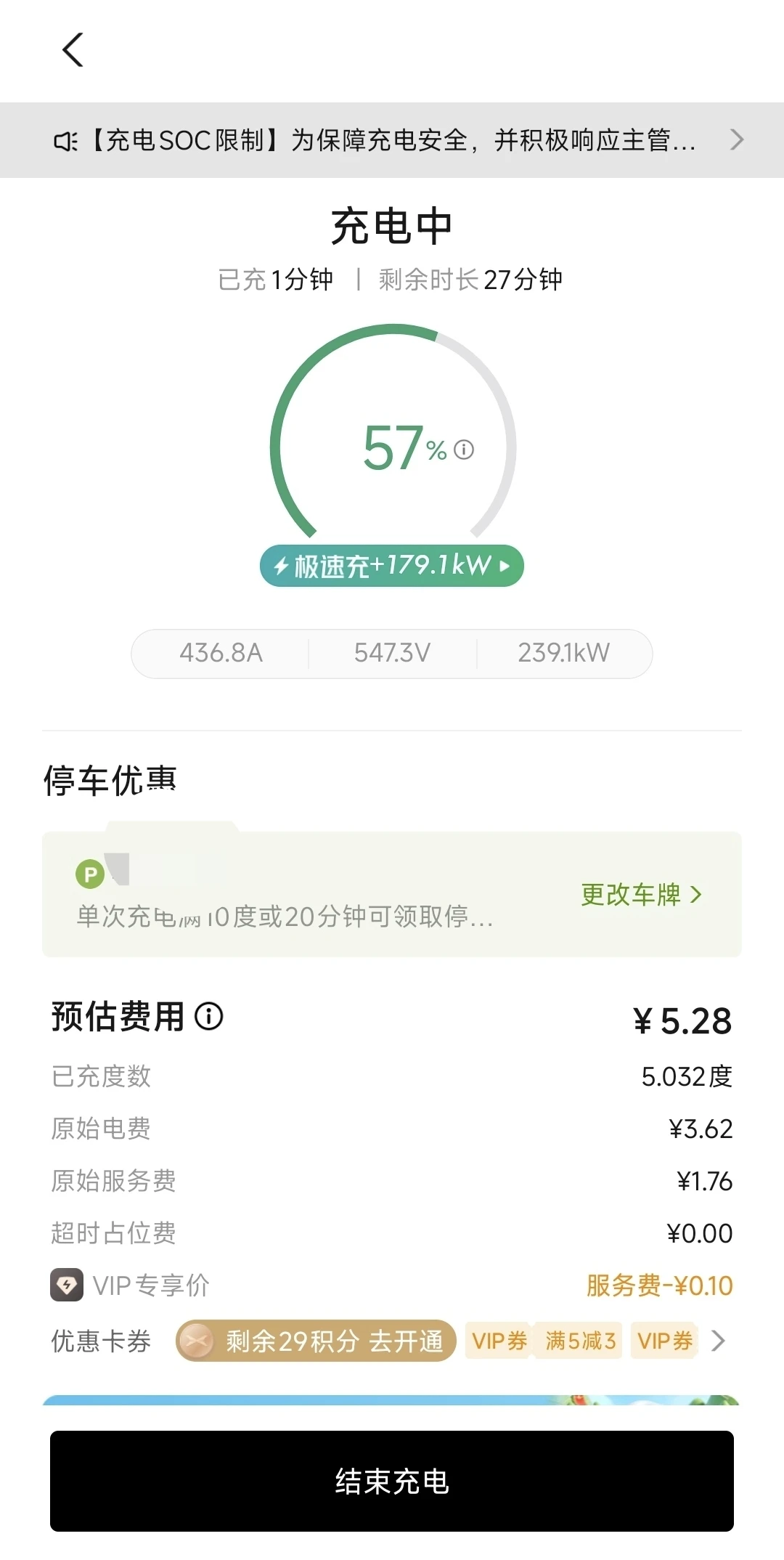Tap the info icon beside 57%

coord(464,450)
